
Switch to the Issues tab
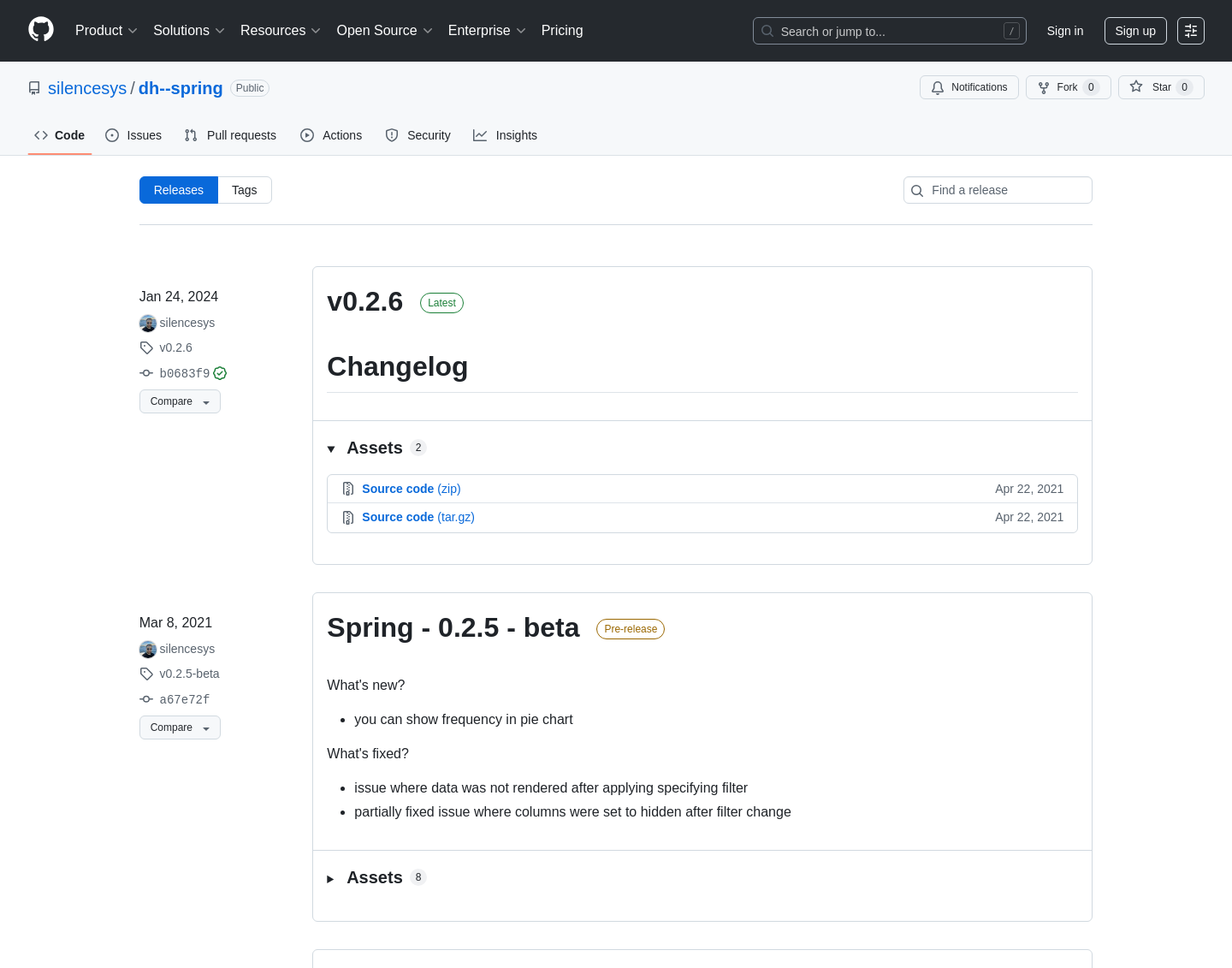pyautogui.click(x=133, y=135)
